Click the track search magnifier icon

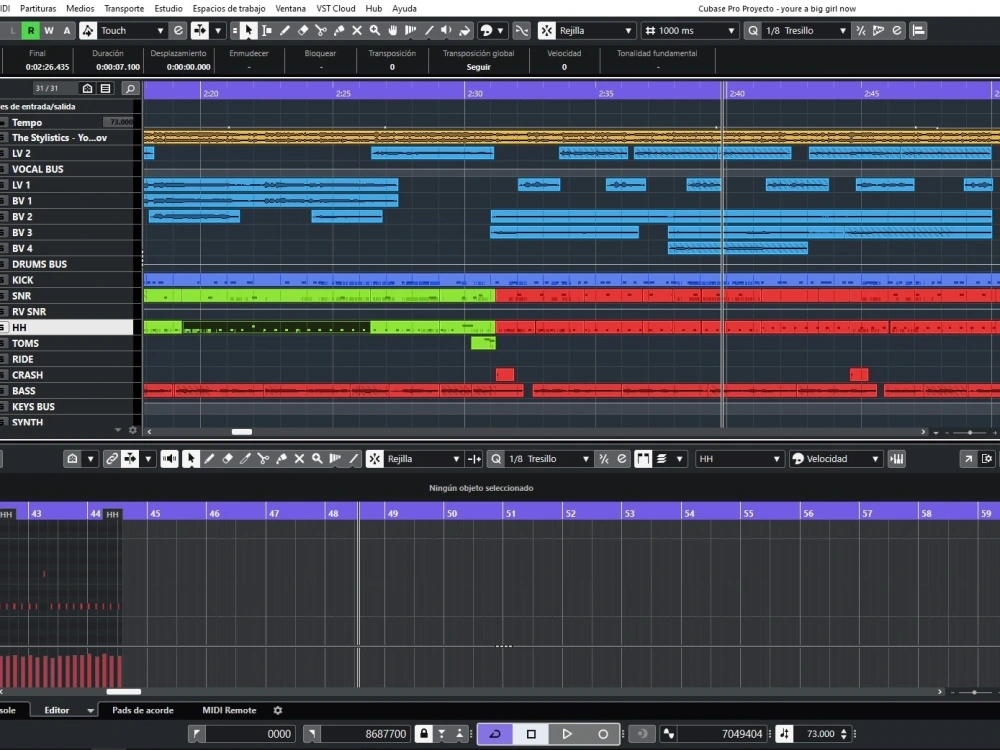coord(130,88)
